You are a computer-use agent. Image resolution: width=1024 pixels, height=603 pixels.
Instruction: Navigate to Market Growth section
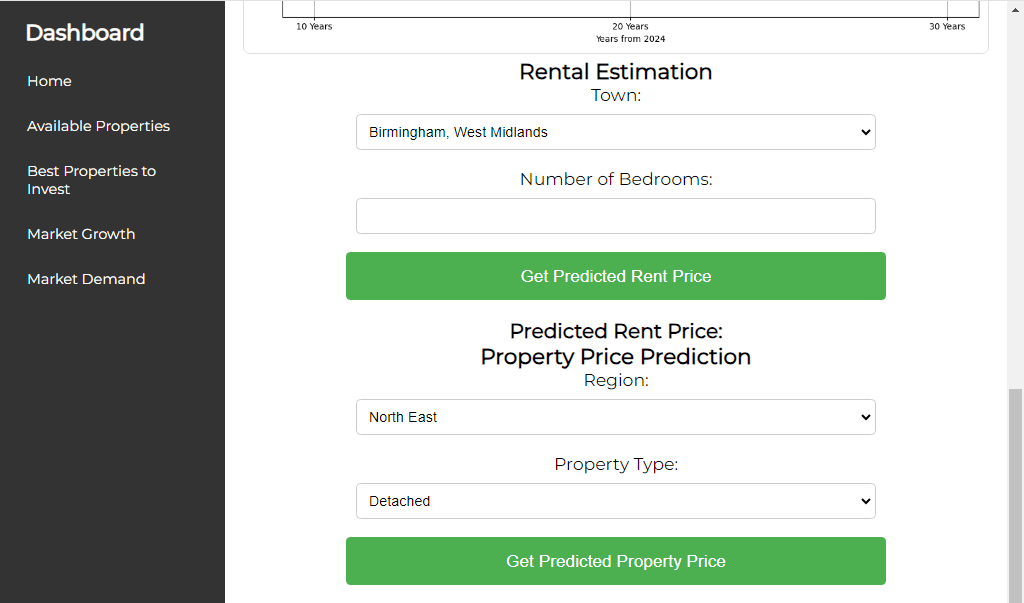point(81,234)
